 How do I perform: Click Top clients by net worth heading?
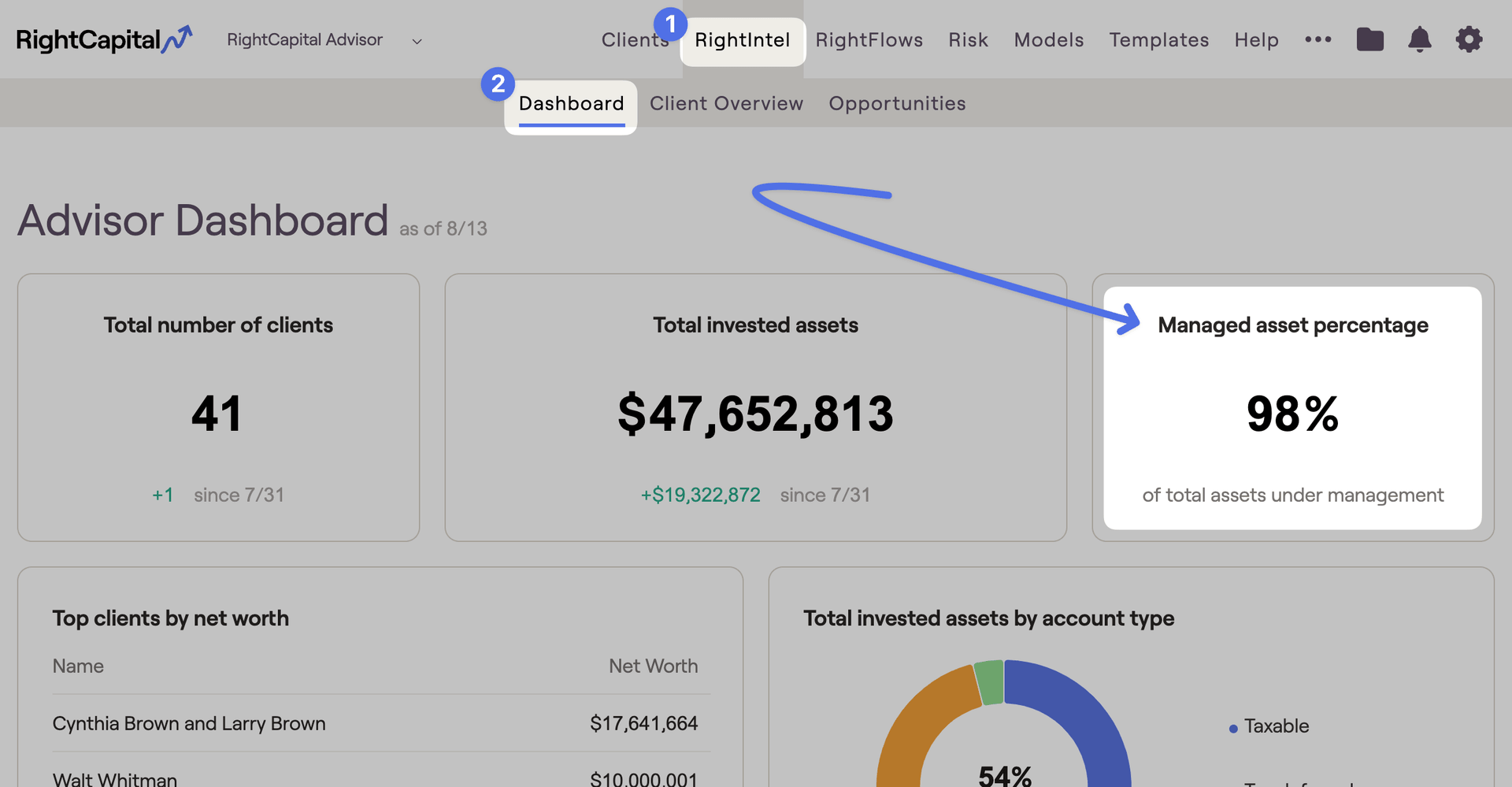170,618
